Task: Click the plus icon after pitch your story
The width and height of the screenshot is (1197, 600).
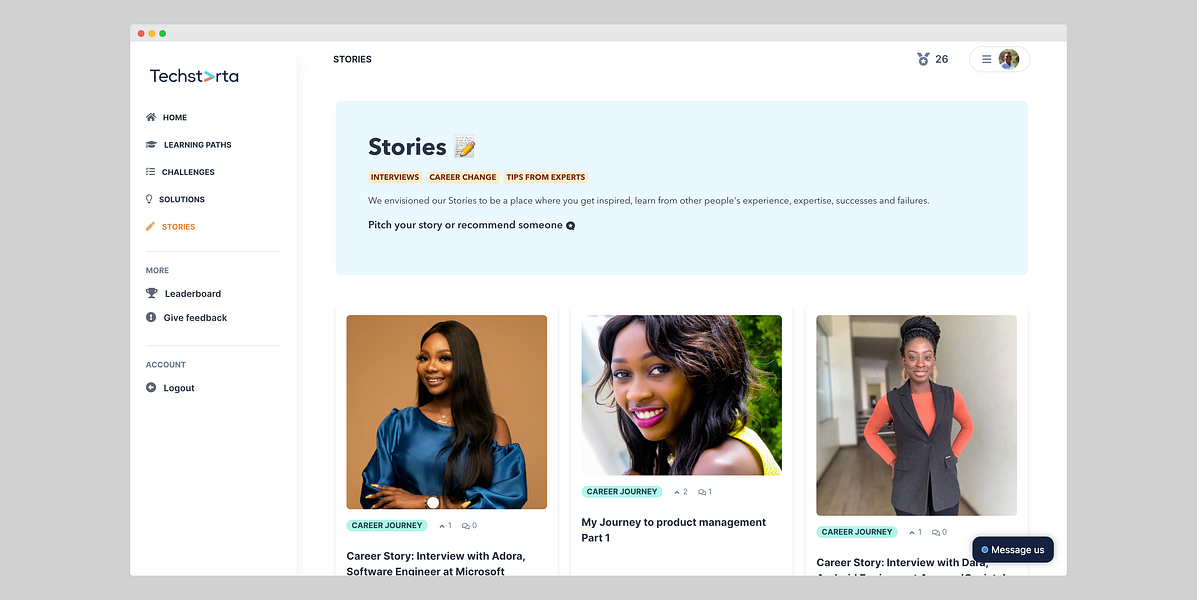Action: pos(570,225)
